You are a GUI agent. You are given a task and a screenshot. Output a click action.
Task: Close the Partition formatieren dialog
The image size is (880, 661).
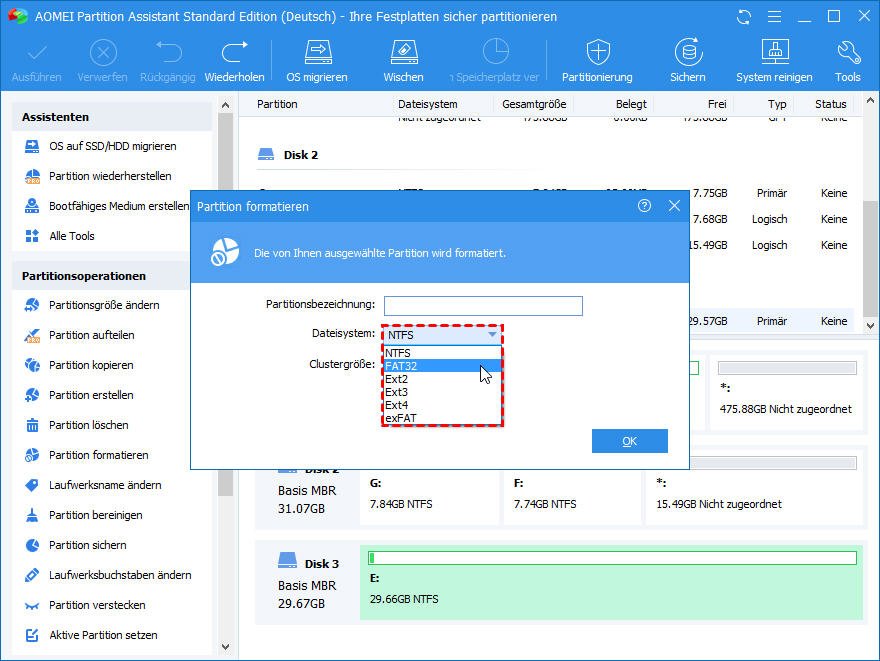point(674,206)
